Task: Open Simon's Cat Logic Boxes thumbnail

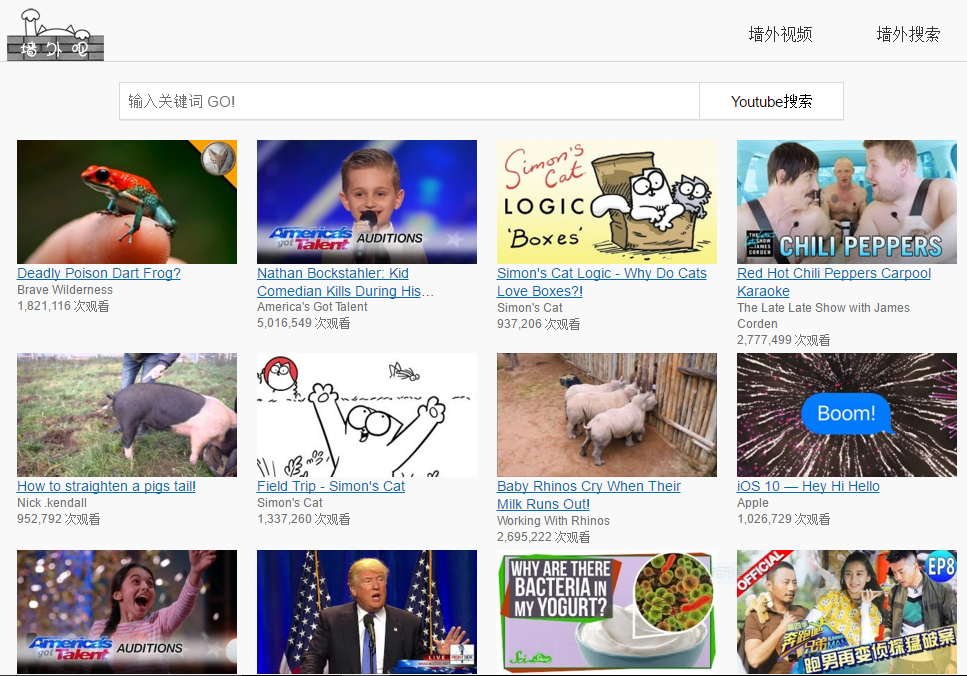Action: coord(607,202)
